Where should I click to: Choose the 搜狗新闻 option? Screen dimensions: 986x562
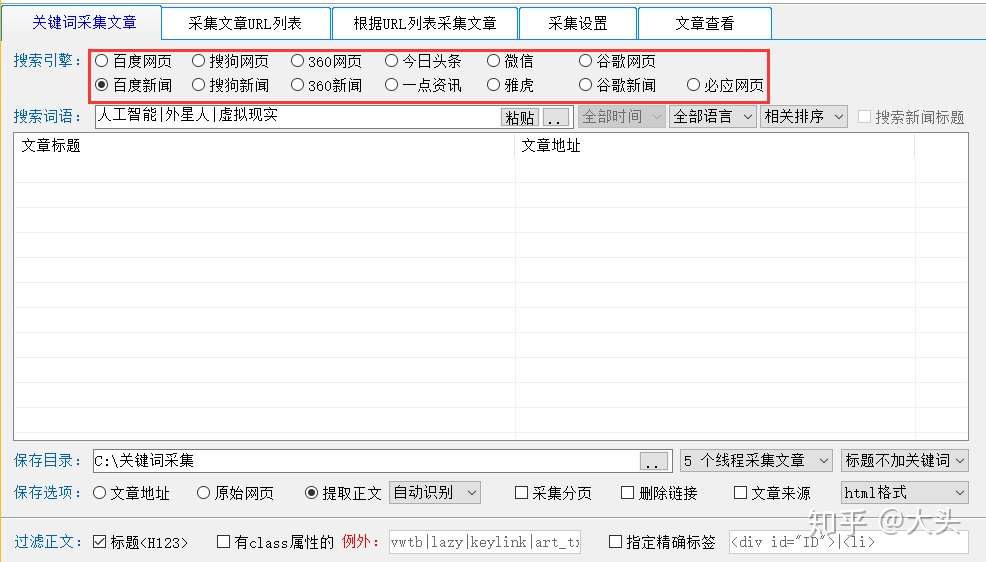pyautogui.click(x=198, y=84)
